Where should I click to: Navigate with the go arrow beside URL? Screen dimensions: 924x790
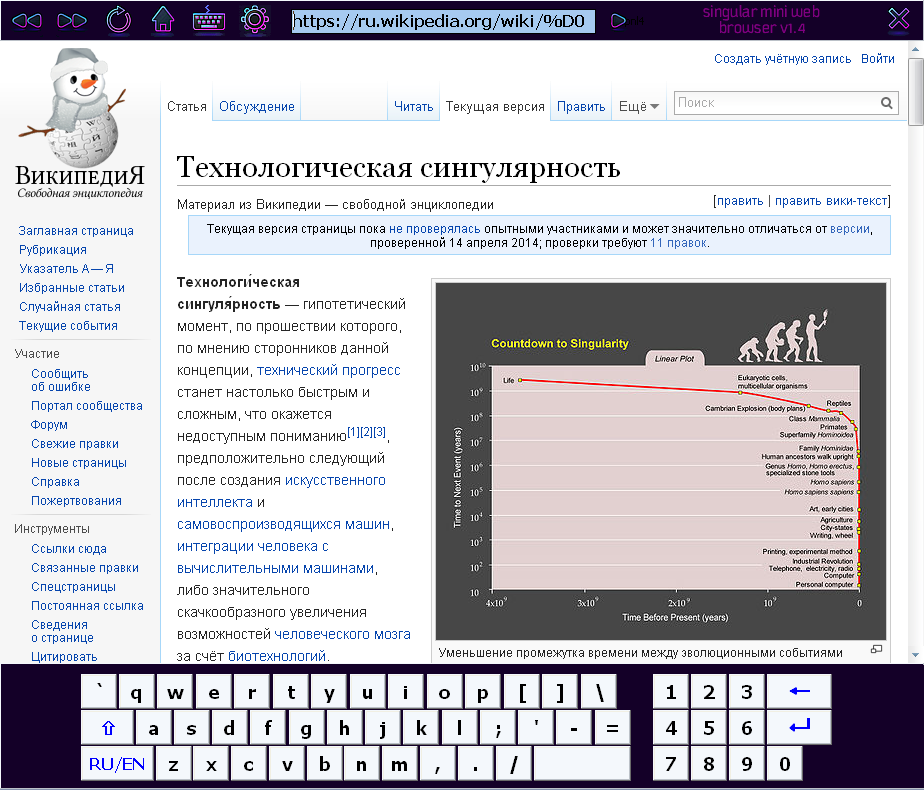coord(618,21)
